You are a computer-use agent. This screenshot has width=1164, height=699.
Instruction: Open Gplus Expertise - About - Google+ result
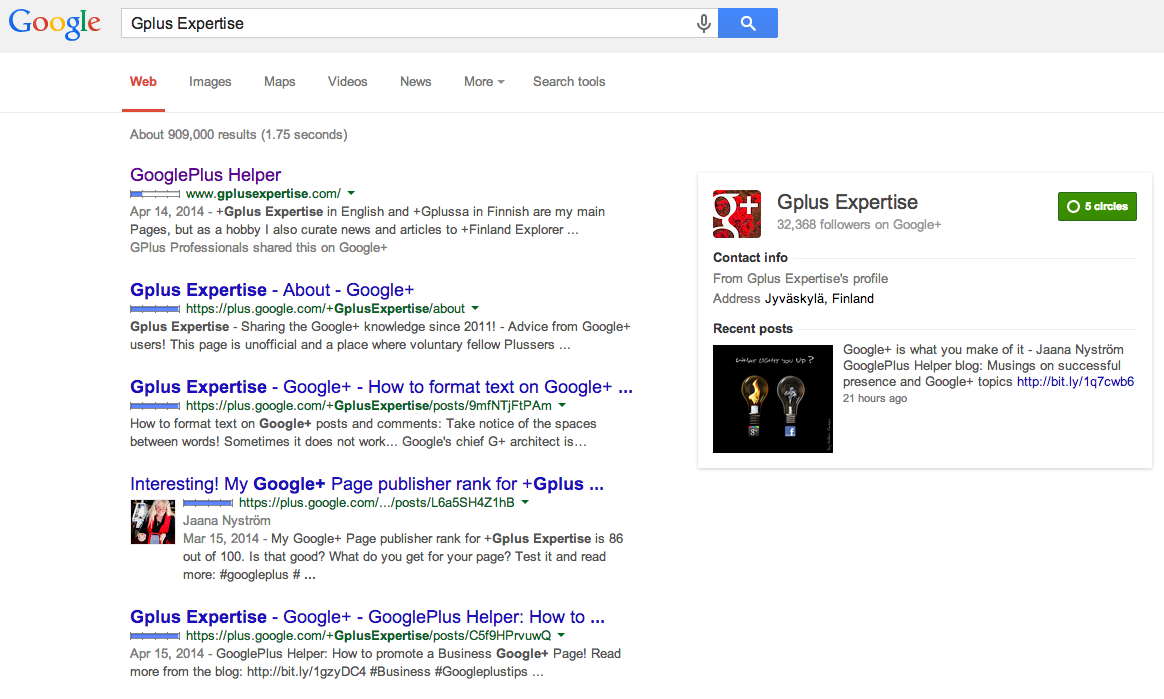point(272,289)
